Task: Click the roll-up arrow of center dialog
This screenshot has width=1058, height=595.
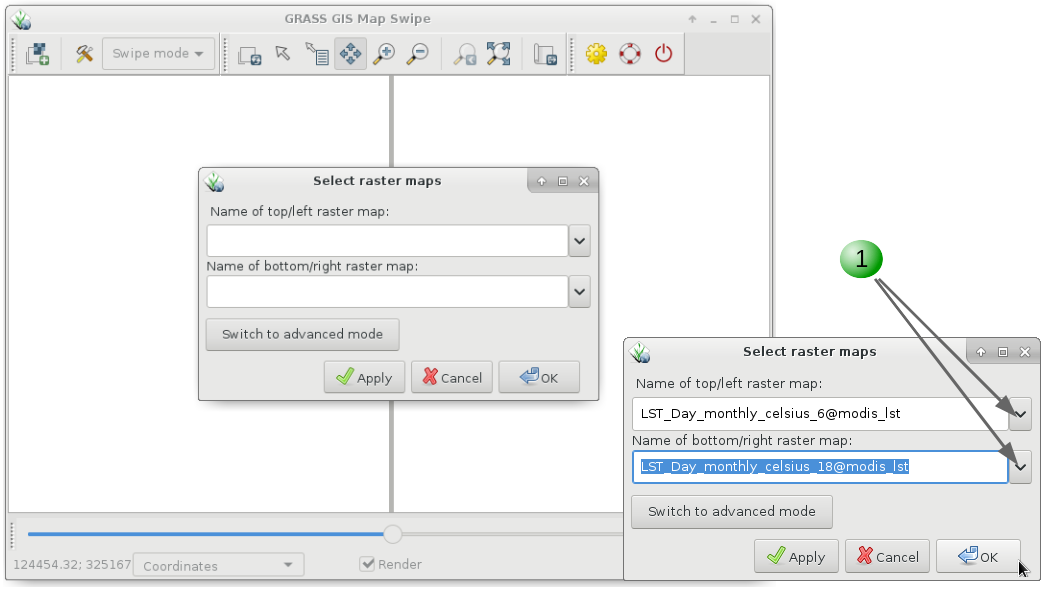Action: click(x=541, y=181)
